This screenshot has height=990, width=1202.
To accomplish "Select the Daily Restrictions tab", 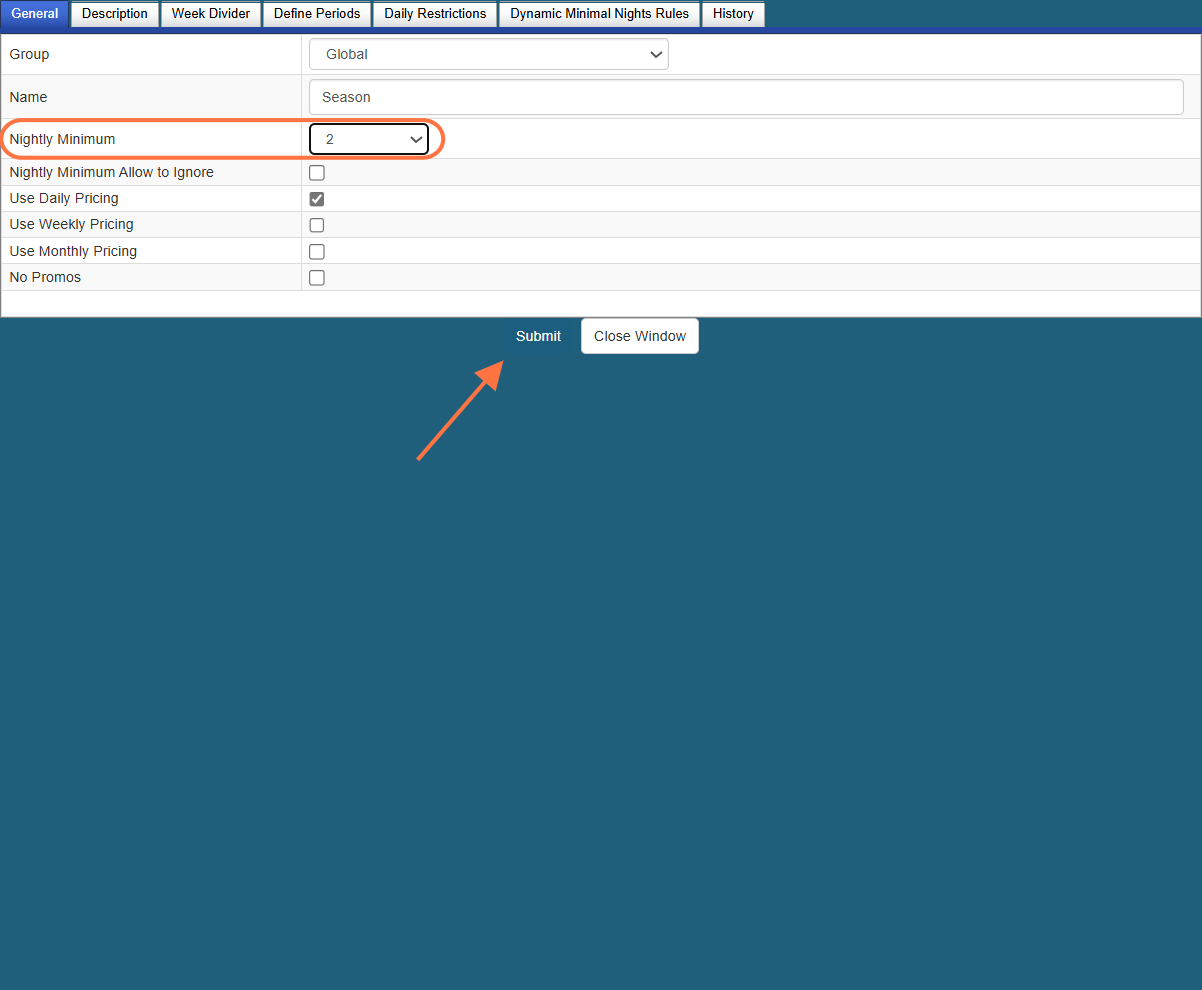I will 435,14.
